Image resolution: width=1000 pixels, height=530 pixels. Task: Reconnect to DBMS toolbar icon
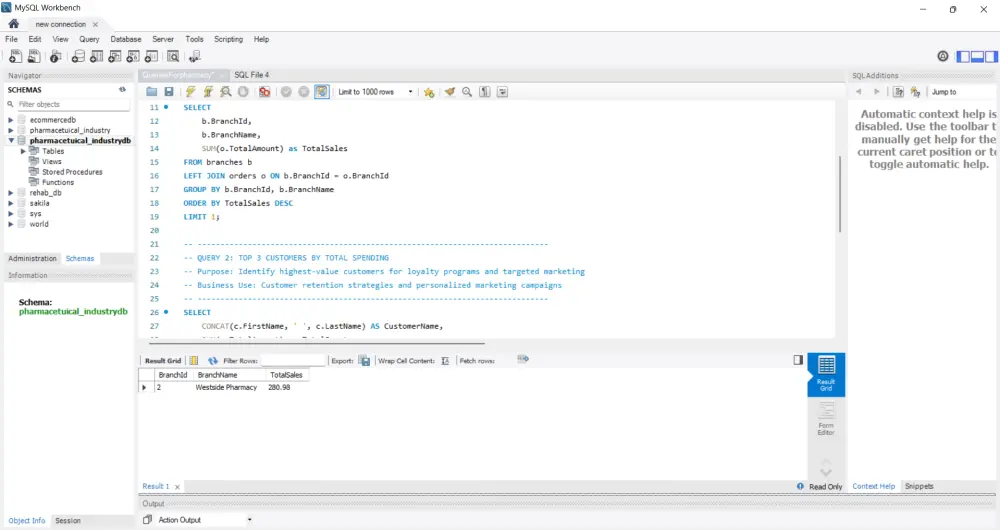coord(195,57)
